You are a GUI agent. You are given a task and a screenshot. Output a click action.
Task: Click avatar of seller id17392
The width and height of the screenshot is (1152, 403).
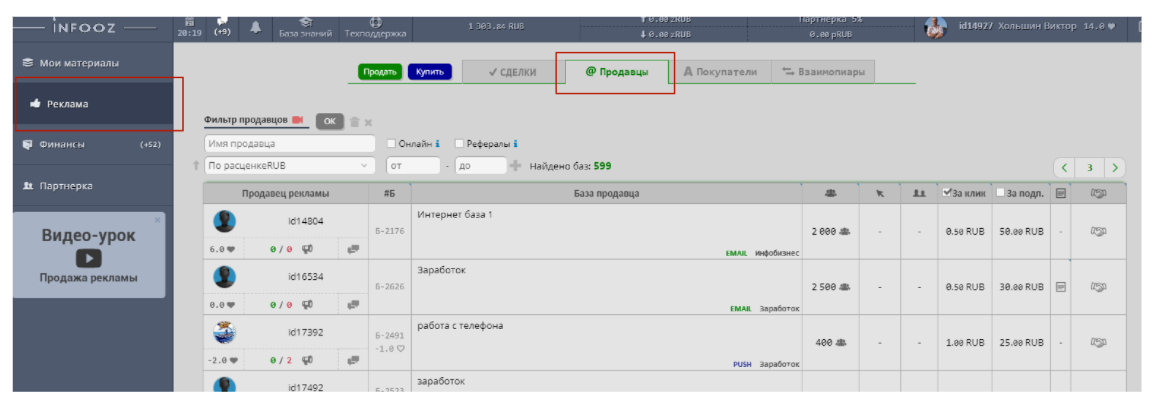pyautogui.click(x=225, y=333)
